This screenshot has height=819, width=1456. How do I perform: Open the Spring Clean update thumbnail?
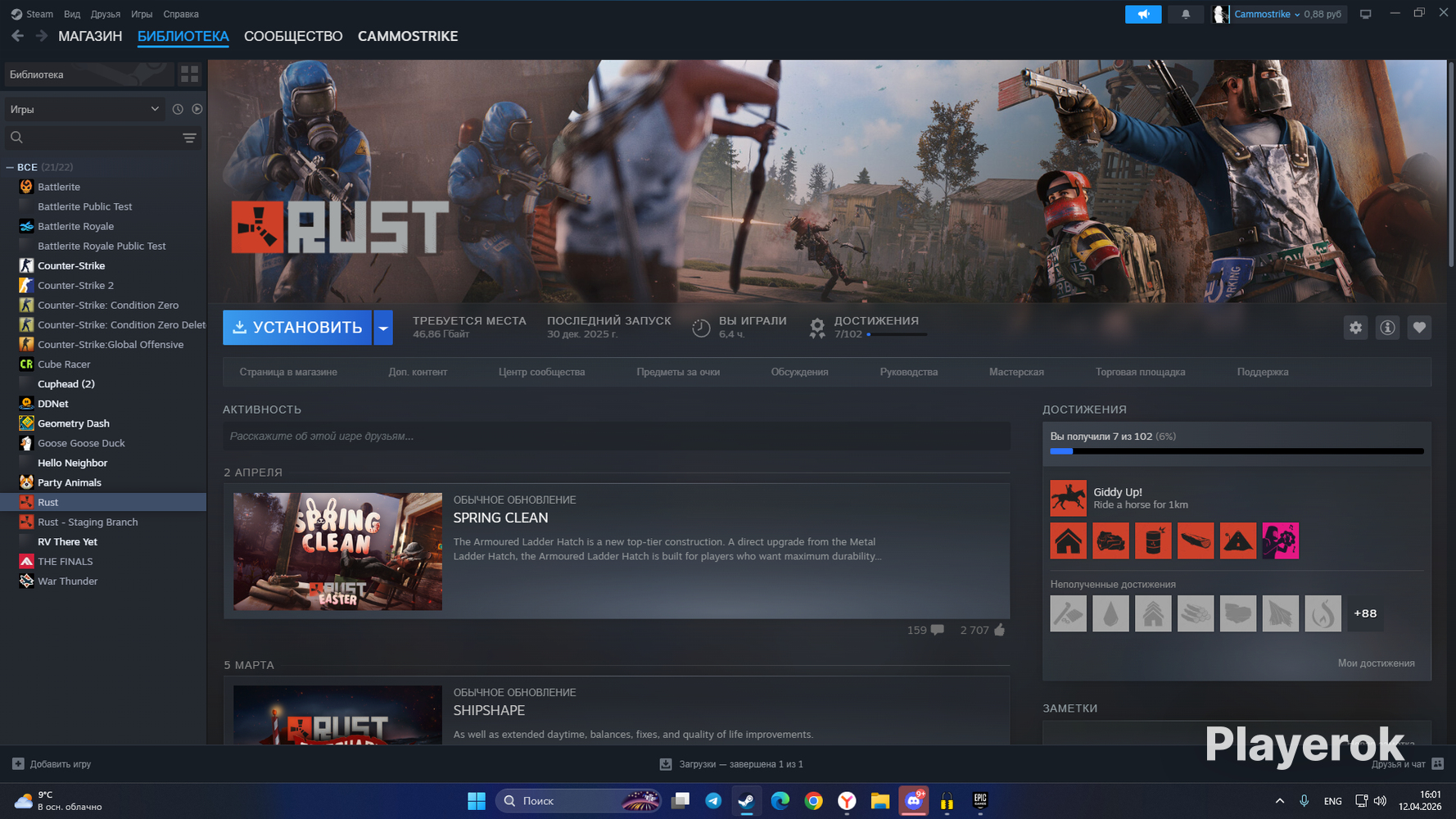click(x=337, y=551)
